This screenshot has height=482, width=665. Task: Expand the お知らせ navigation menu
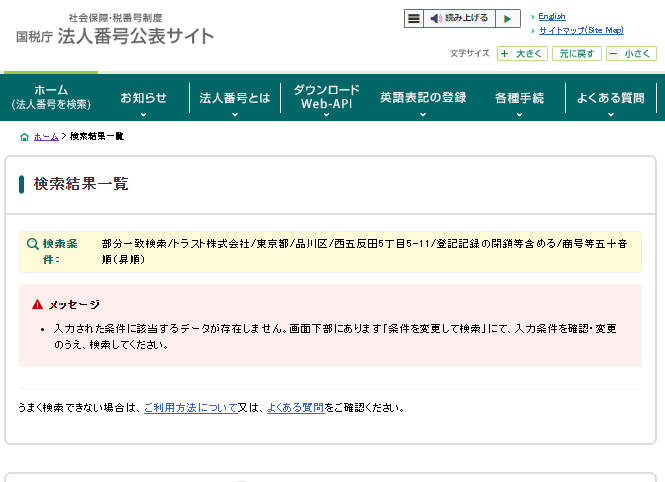coord(143,98)
